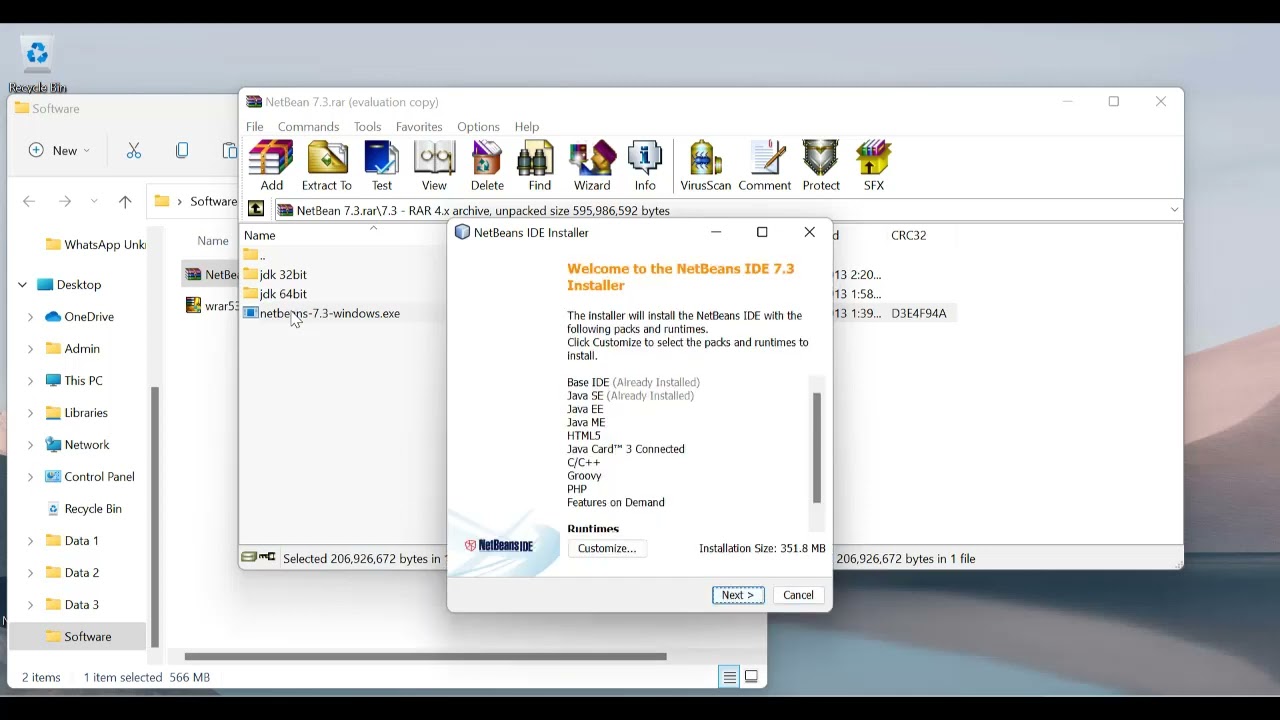Click the Explorer navigation pane scrollbar
Image resolution: width=1280 pixels, height=720 pixels.
point(155,517)
